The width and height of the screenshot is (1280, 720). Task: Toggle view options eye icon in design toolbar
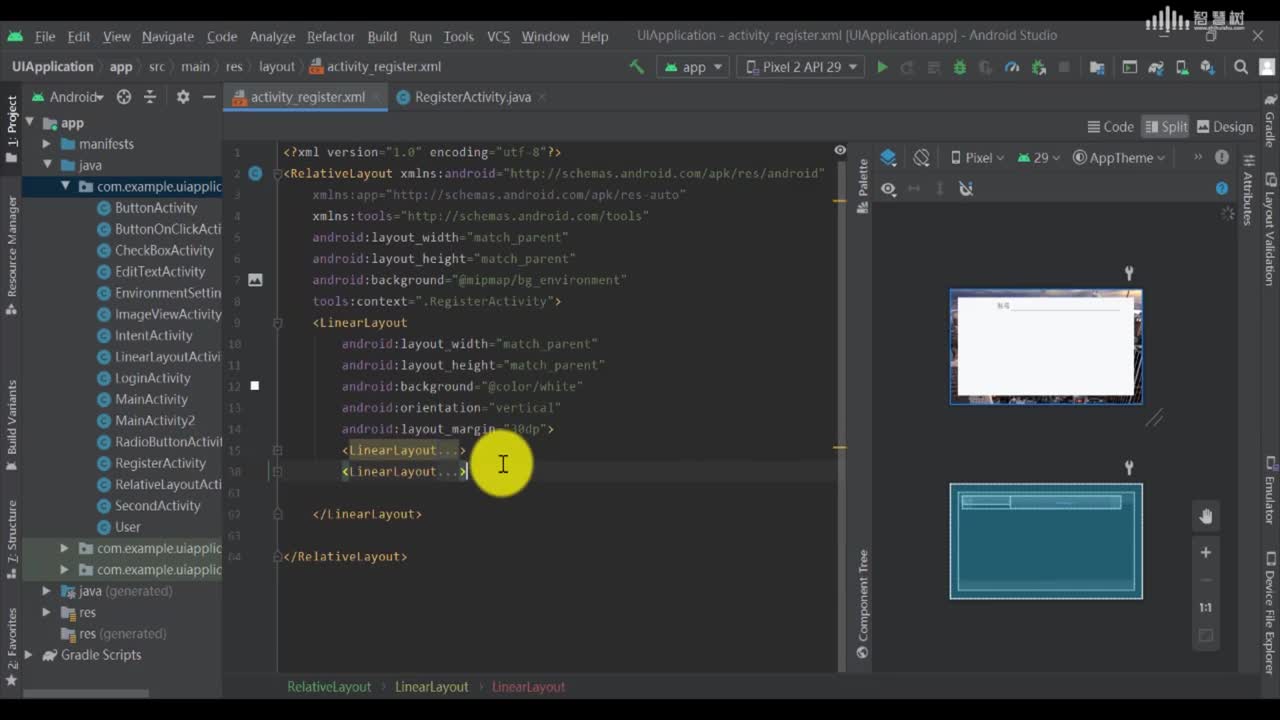click(x=888, y=188)
